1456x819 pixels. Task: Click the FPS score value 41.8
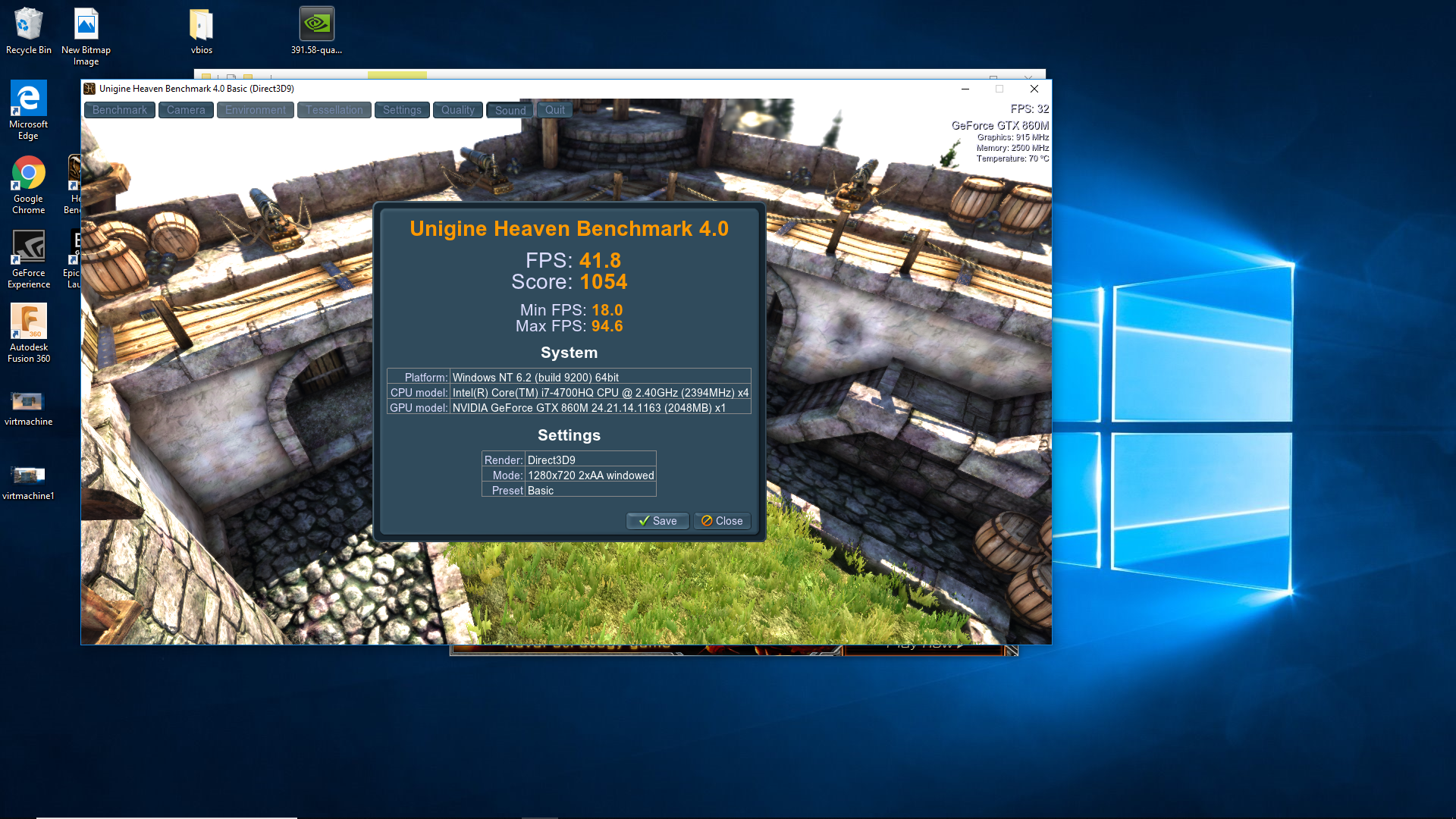pyautogui.click(x=600, y=260)
